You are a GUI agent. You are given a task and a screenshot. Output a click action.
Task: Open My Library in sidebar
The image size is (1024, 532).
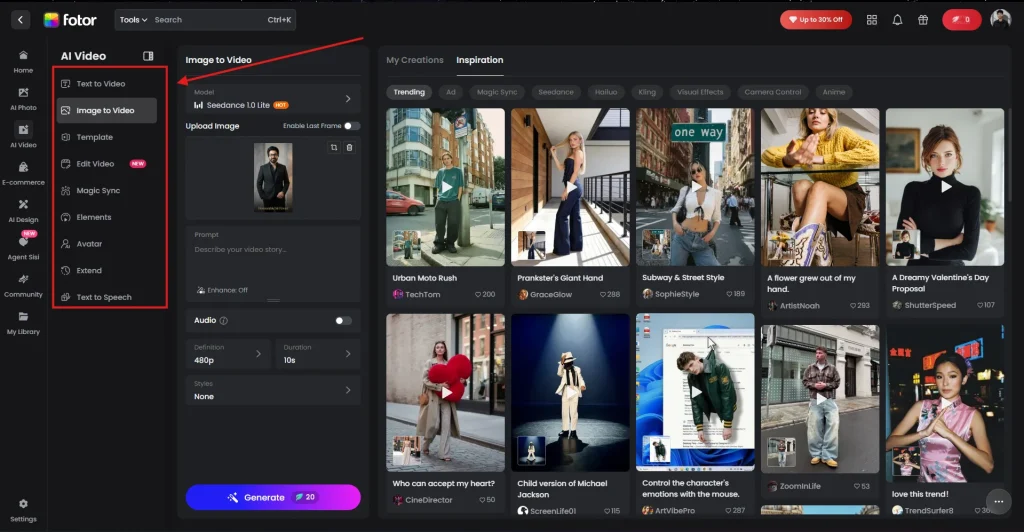23,322
